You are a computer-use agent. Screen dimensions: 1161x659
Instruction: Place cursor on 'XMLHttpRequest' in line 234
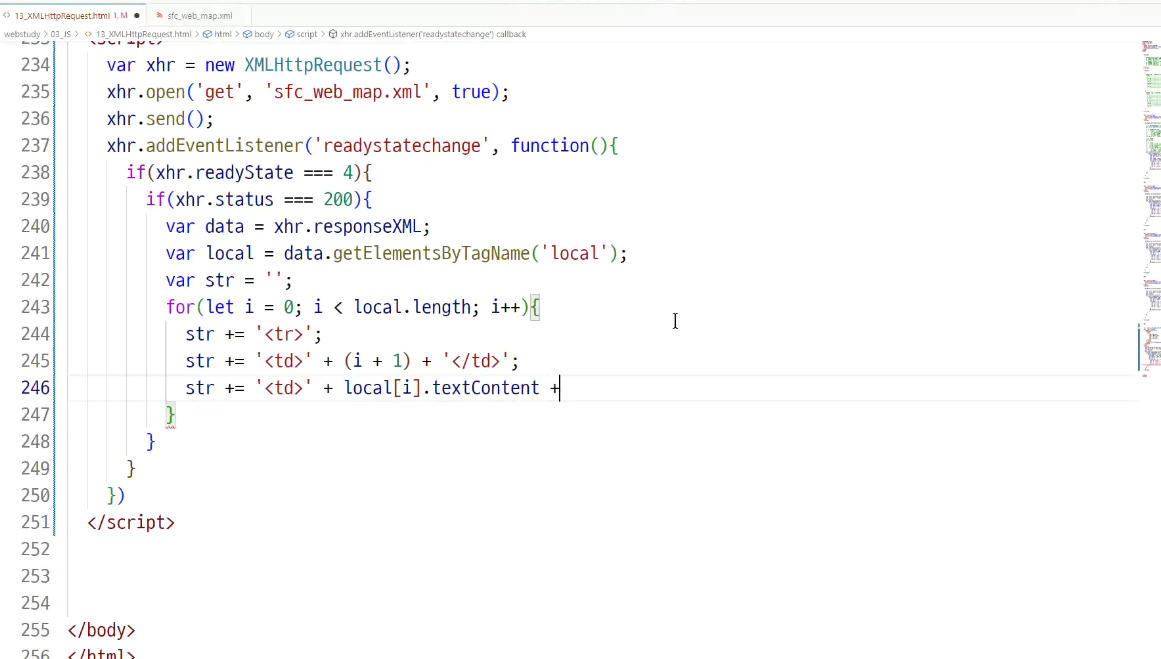(313, 65)
